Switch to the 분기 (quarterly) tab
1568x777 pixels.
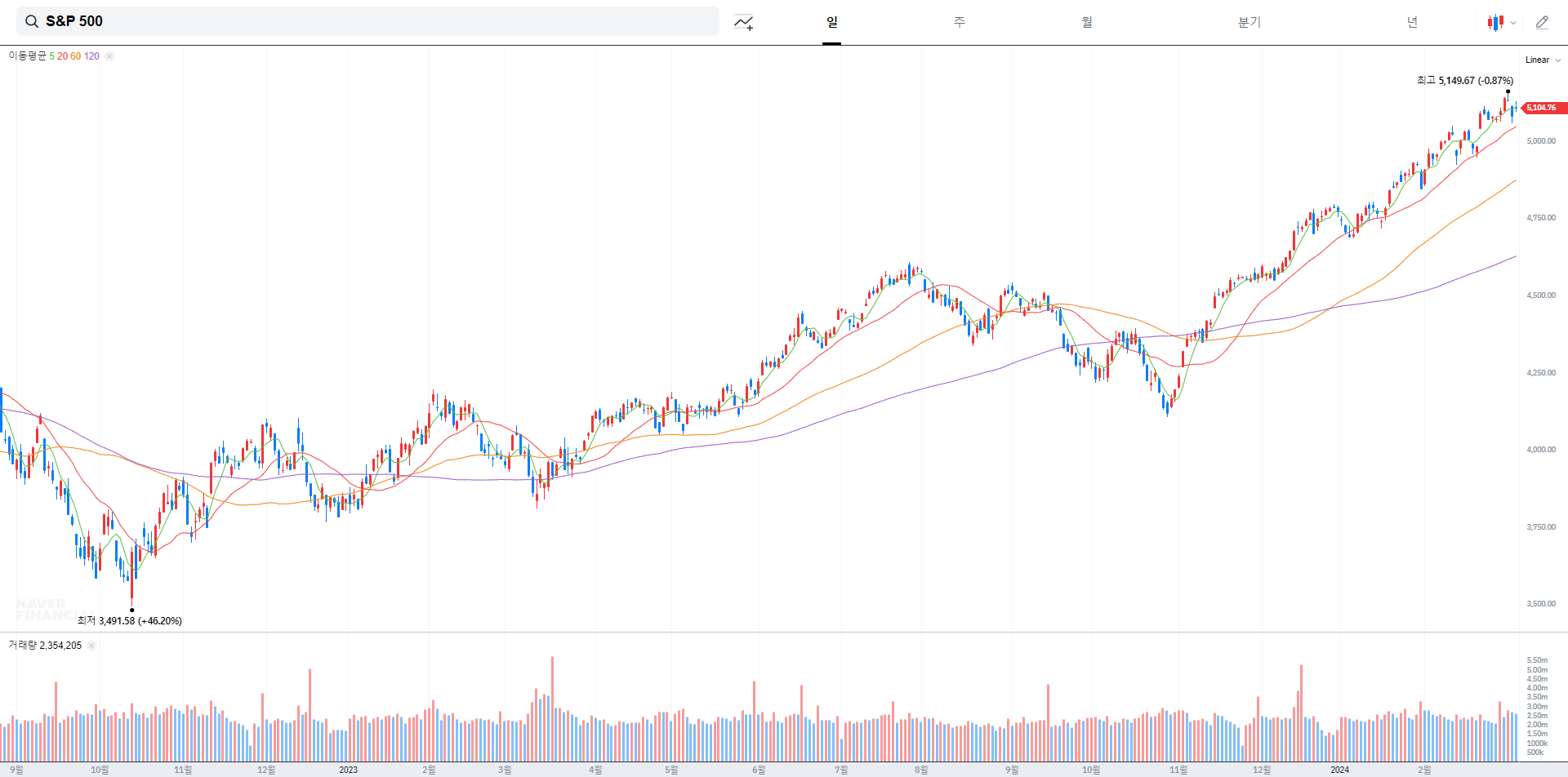[1249, 22]
